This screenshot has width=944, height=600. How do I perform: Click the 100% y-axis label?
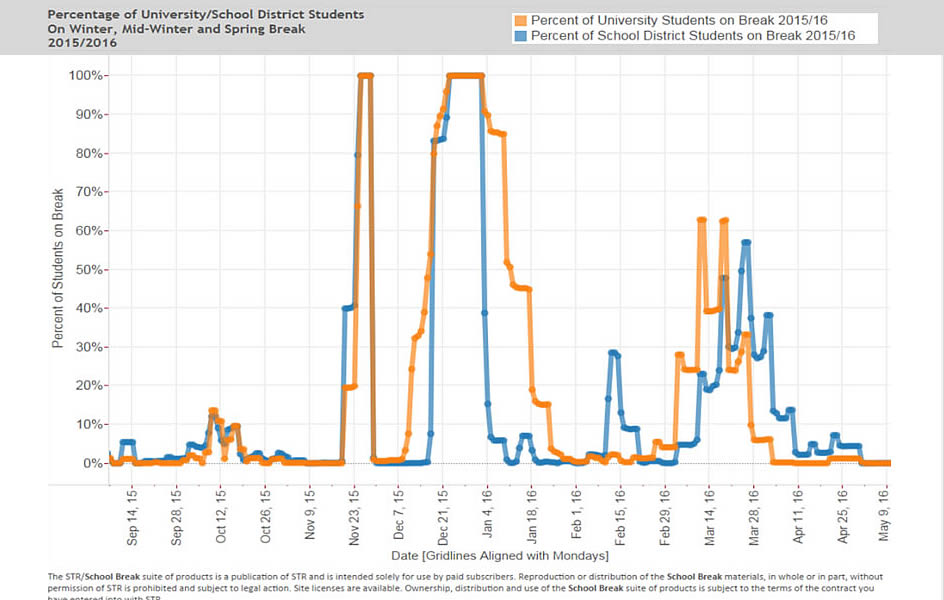click(x=85, y=75)
